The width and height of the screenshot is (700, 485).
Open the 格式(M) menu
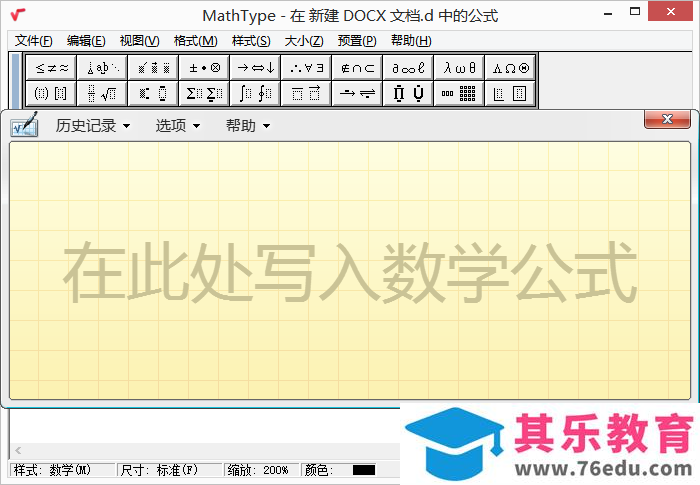tap(196, 41)
